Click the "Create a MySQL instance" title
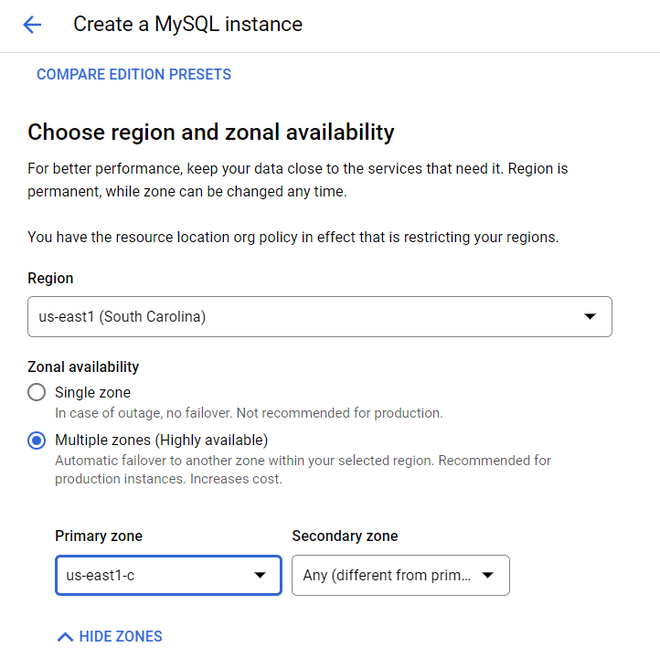The image size is (660, 658). pyautogui.click(x=188, y=24)
